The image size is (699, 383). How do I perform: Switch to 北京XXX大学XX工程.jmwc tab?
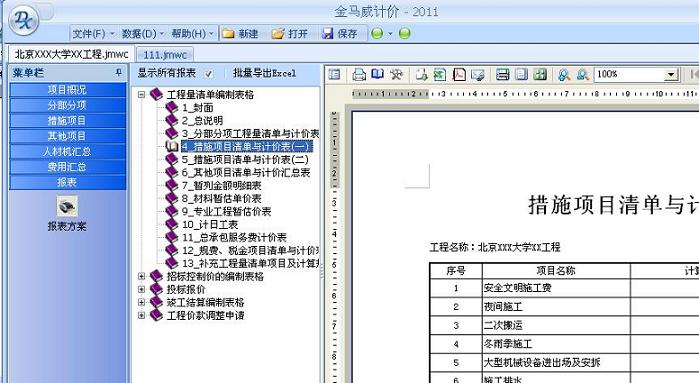[x=71, y=54]
